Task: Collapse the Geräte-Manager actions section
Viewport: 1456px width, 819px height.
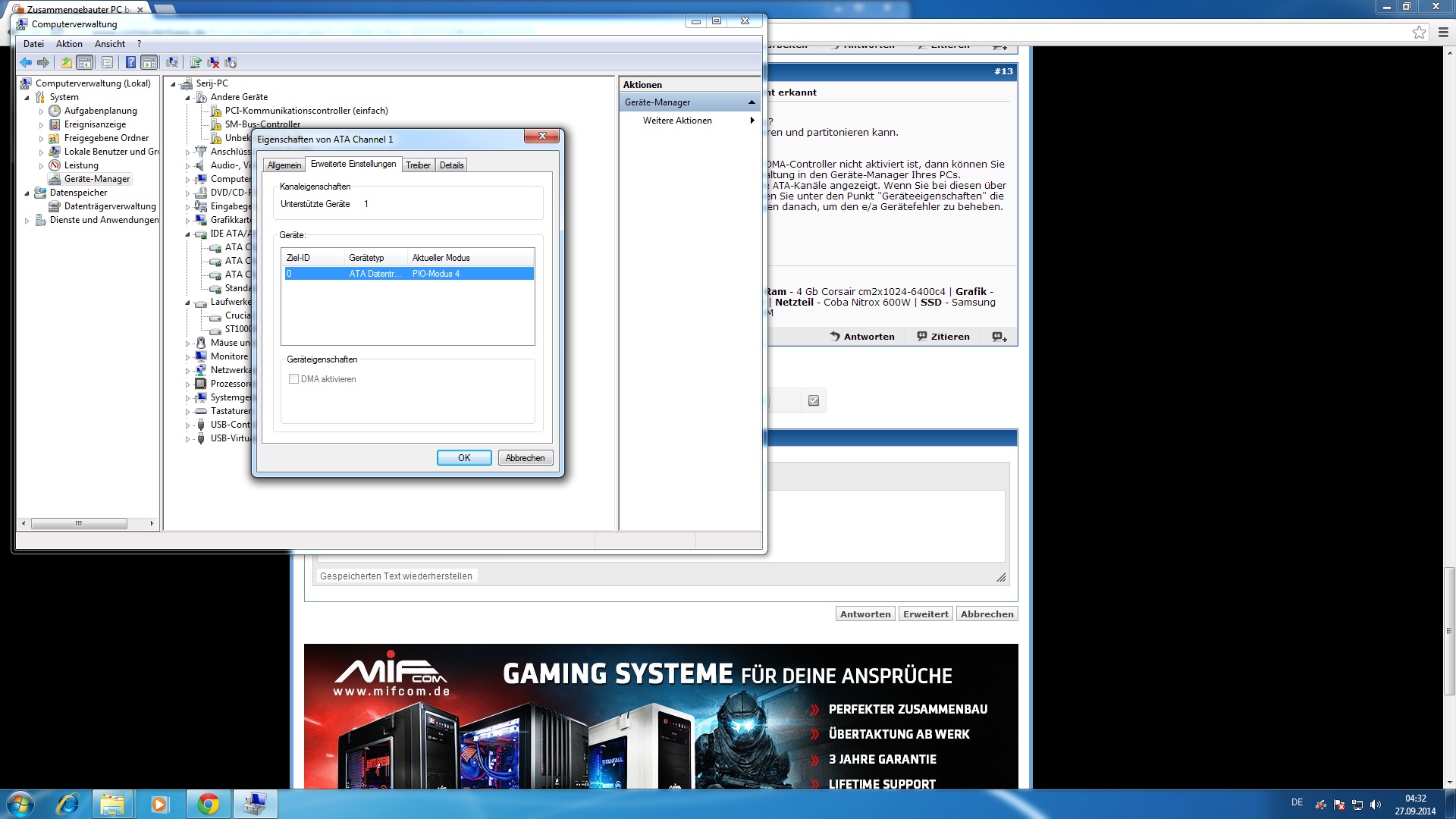Action: click(752, 102)
